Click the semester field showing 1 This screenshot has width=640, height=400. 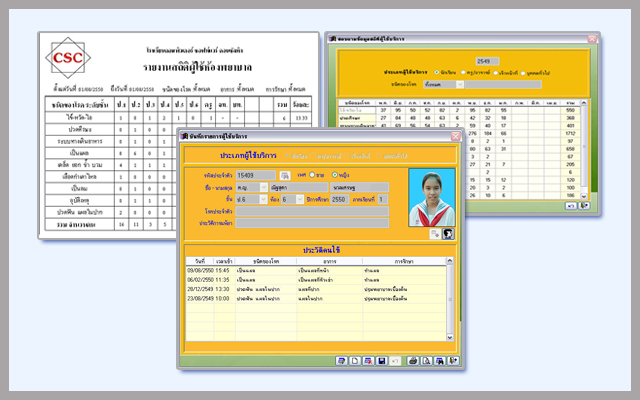pos(382,199)
